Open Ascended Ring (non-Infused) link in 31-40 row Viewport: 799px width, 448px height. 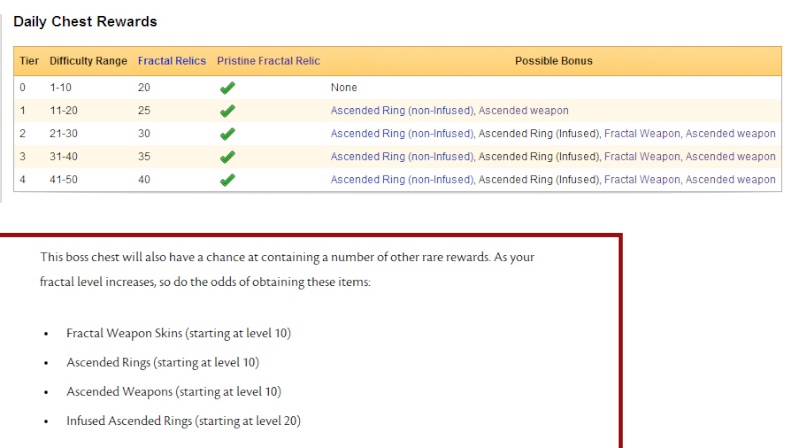tap(402, 156)
